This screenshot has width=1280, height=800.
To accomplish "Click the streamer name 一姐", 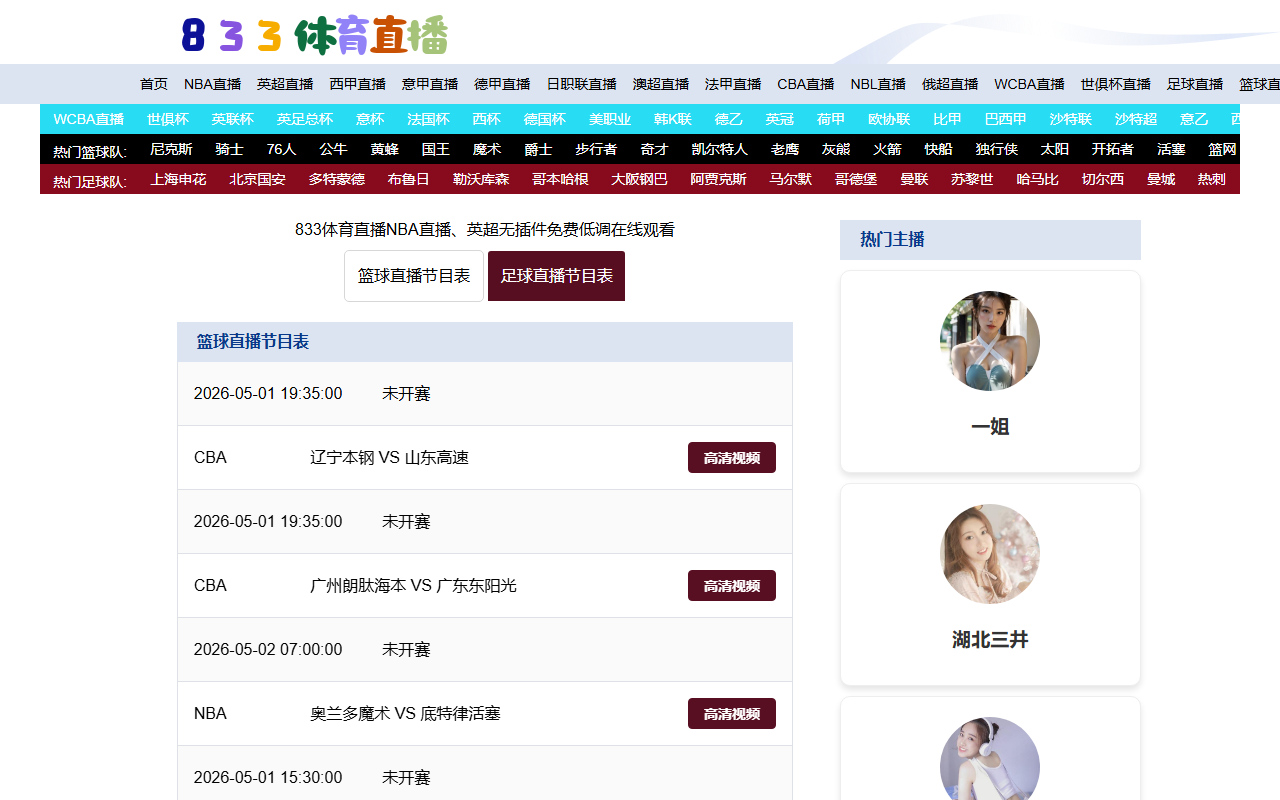I will tap(990, 427).
